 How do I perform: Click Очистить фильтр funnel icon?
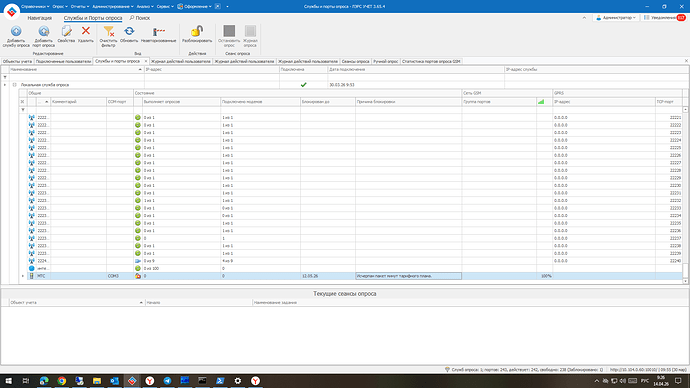108,31
